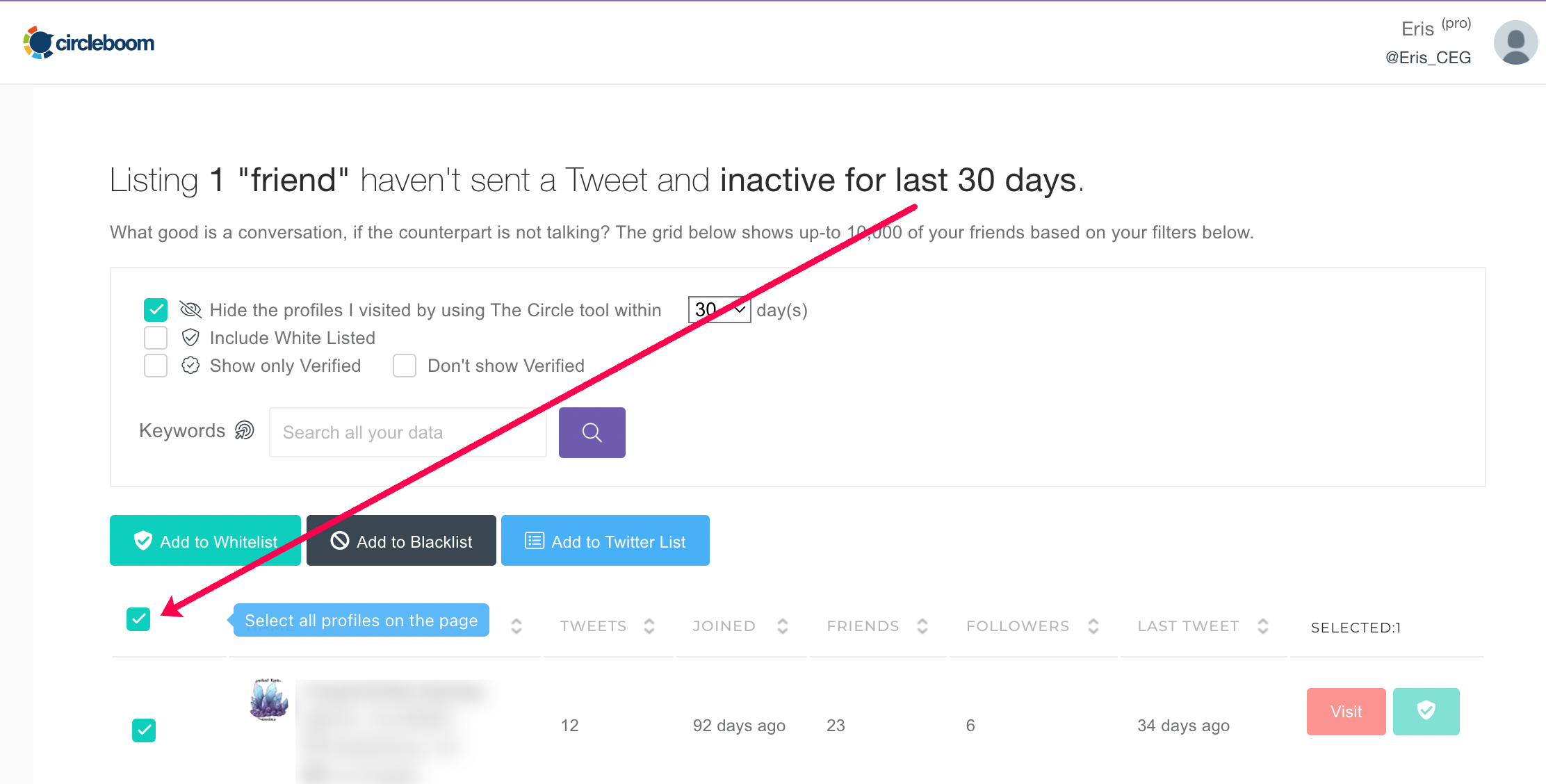Sort by Joined column arrows
Viewport: 1546px width, 784px height.
[783, 626]
